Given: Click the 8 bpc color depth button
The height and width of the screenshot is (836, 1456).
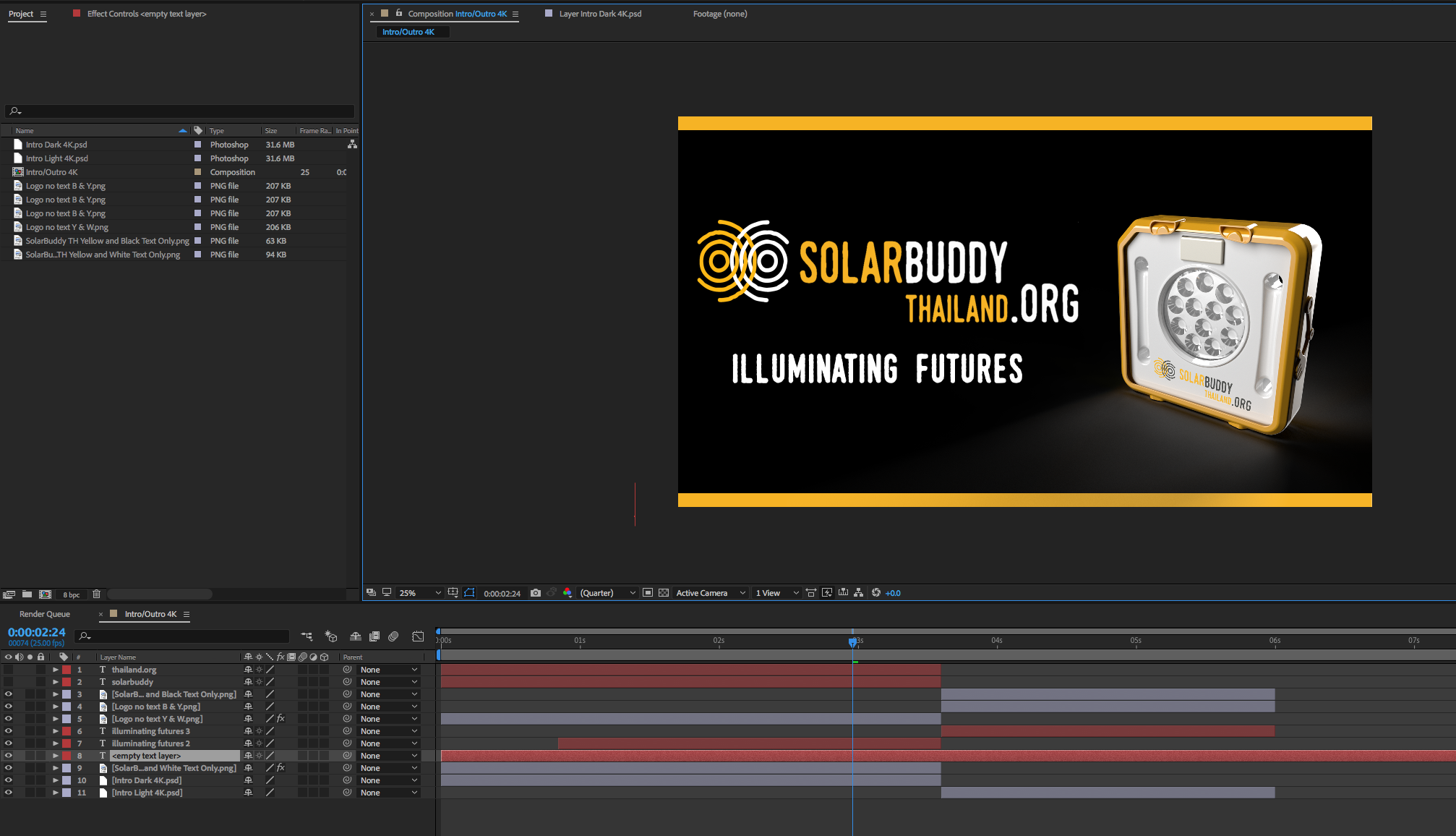Looking at the screenshot, I should 71,594.
